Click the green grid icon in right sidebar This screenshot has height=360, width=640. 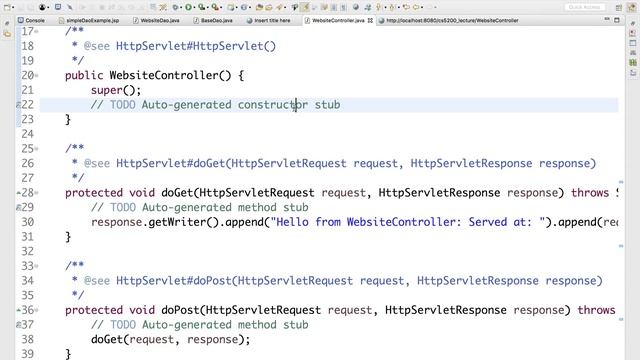(x=633, y=62)
